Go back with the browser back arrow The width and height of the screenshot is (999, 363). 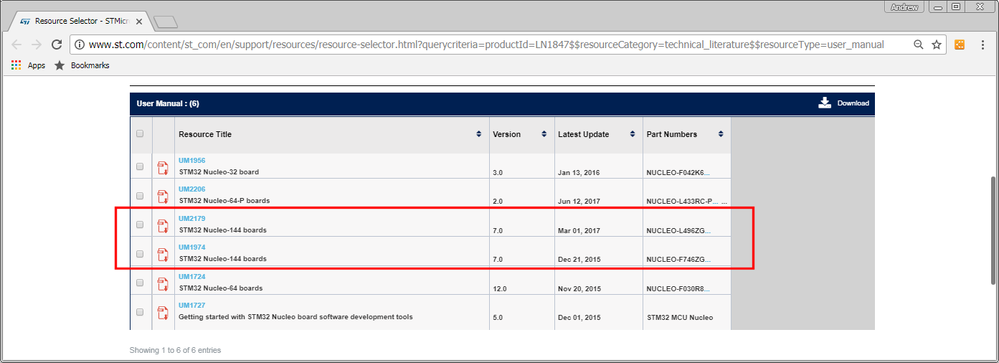coord(17,45)
